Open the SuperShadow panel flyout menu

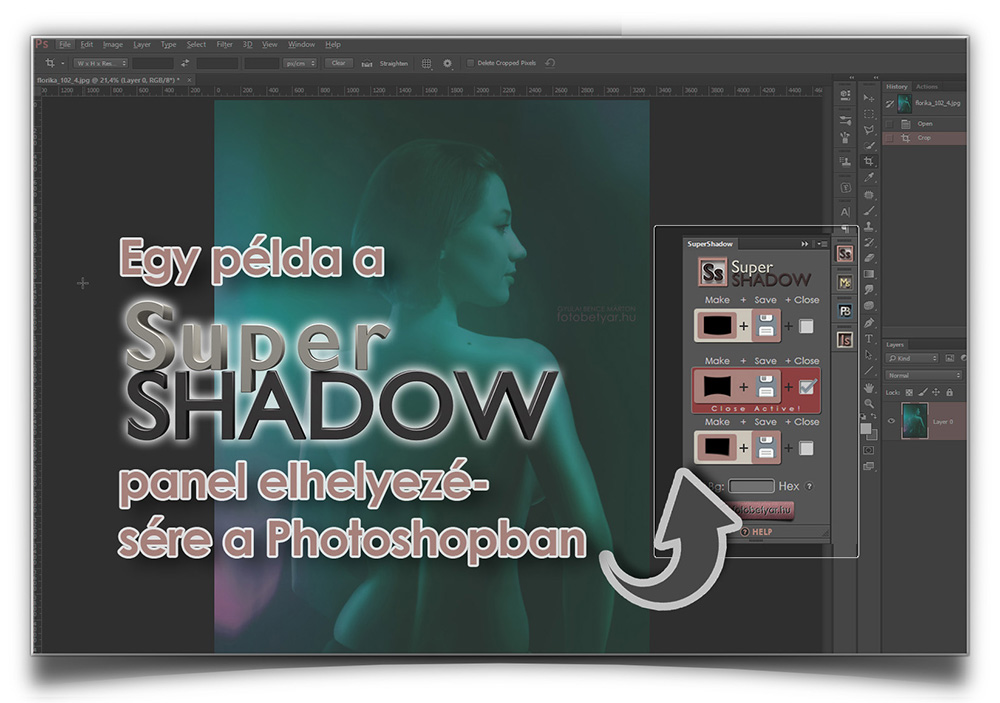[822, 244]
